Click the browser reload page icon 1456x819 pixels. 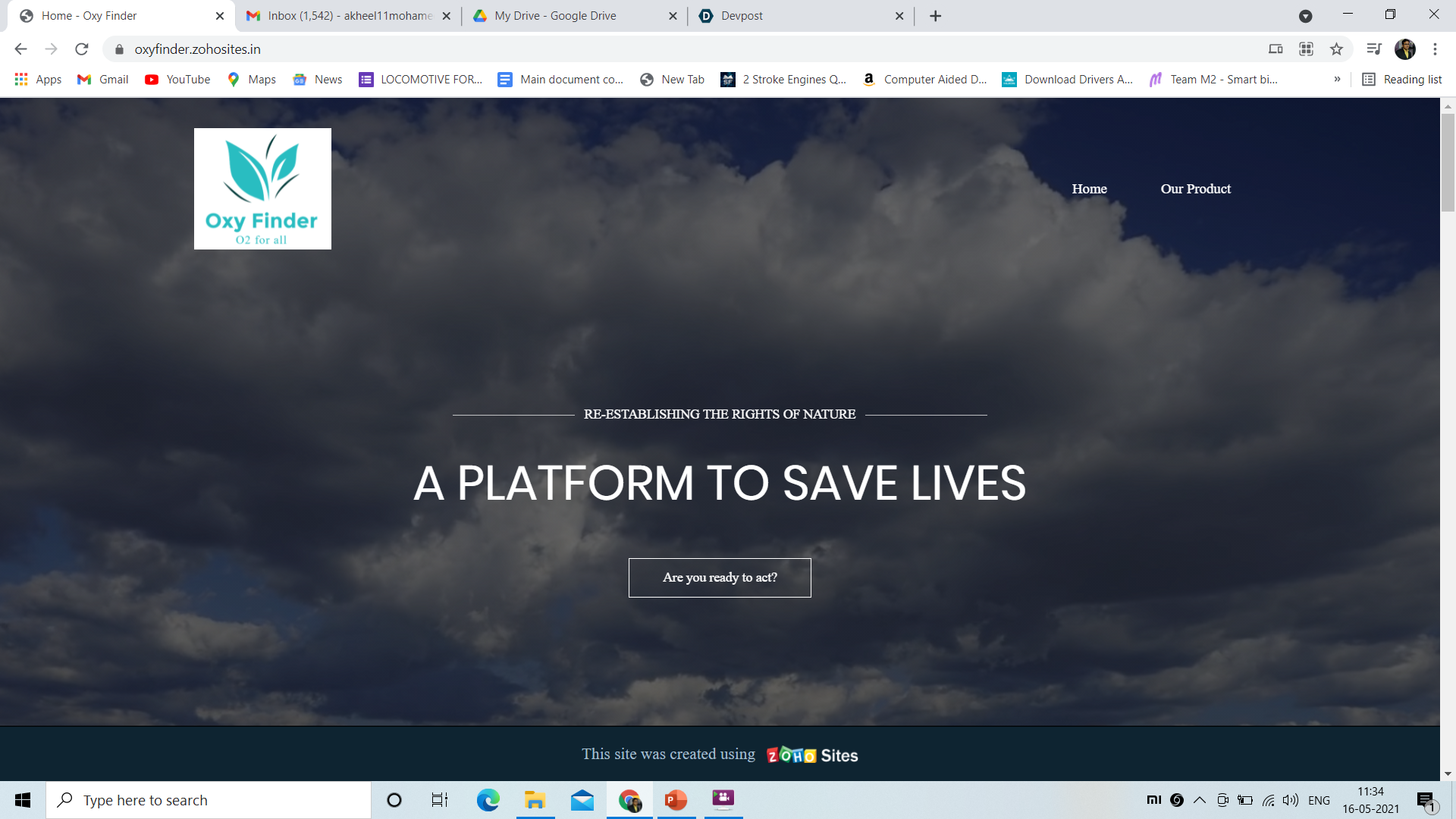[82, 49]
